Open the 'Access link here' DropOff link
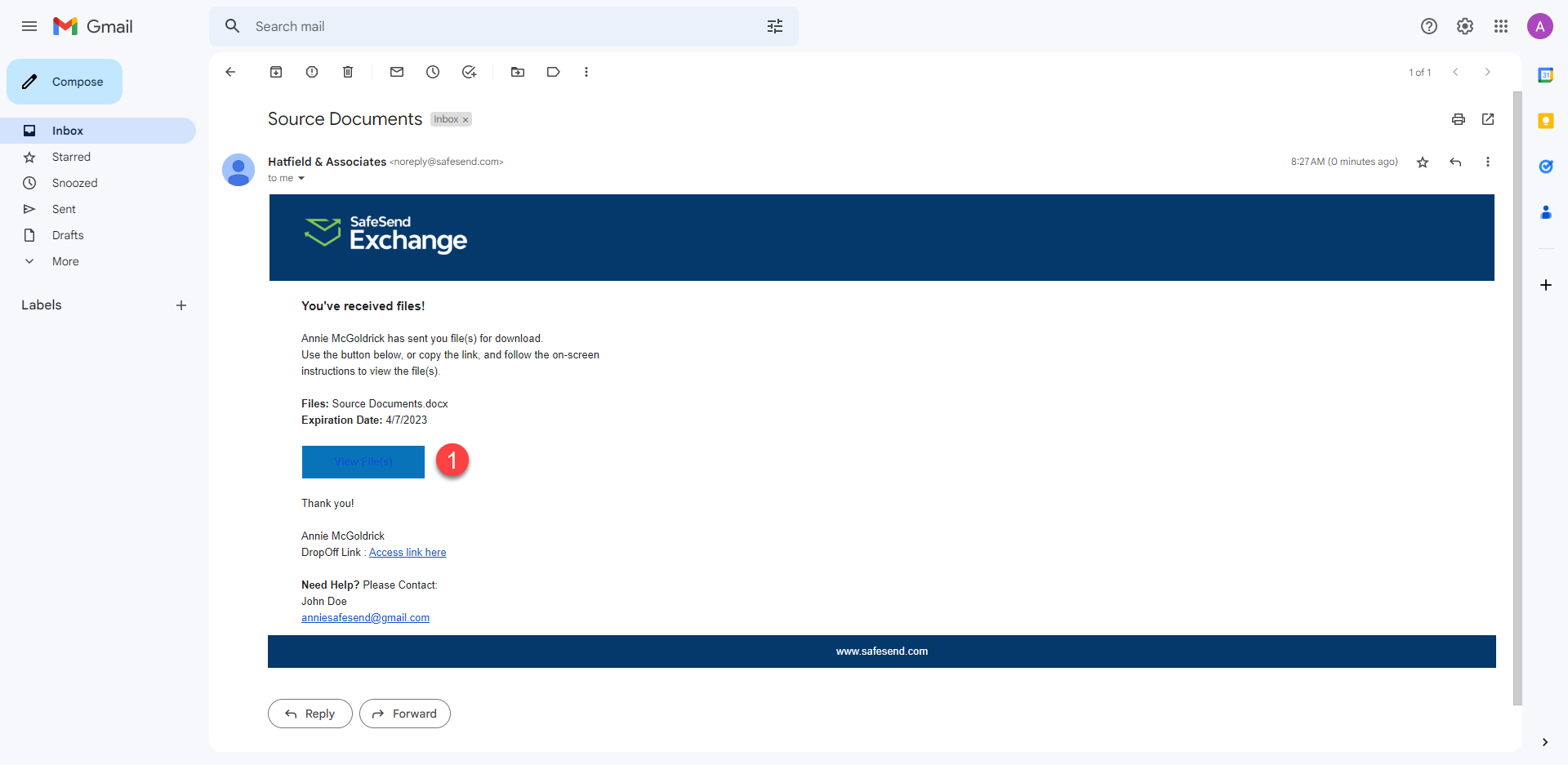The image size is (1568, 765). (407, 552)
